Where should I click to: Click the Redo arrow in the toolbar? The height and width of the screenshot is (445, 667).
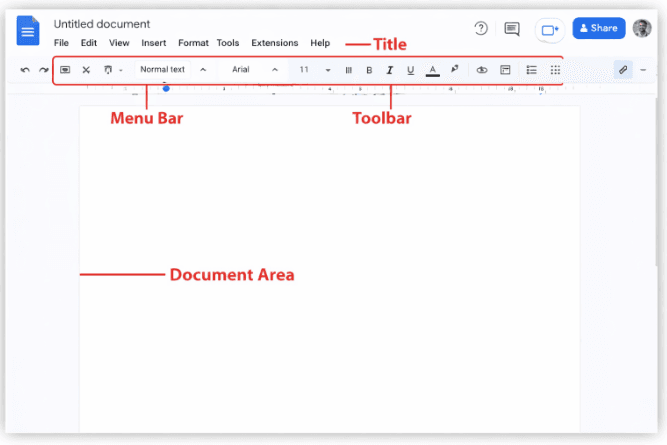tap(43, 70)
